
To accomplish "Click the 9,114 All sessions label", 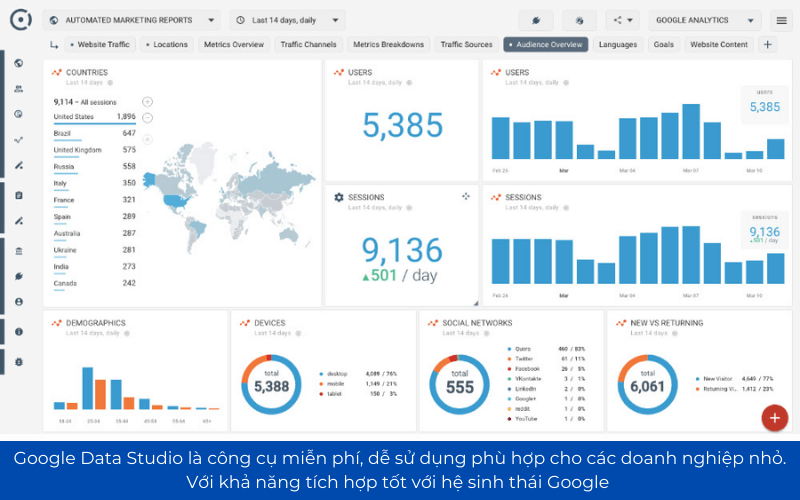I will [x=85, y=102].
